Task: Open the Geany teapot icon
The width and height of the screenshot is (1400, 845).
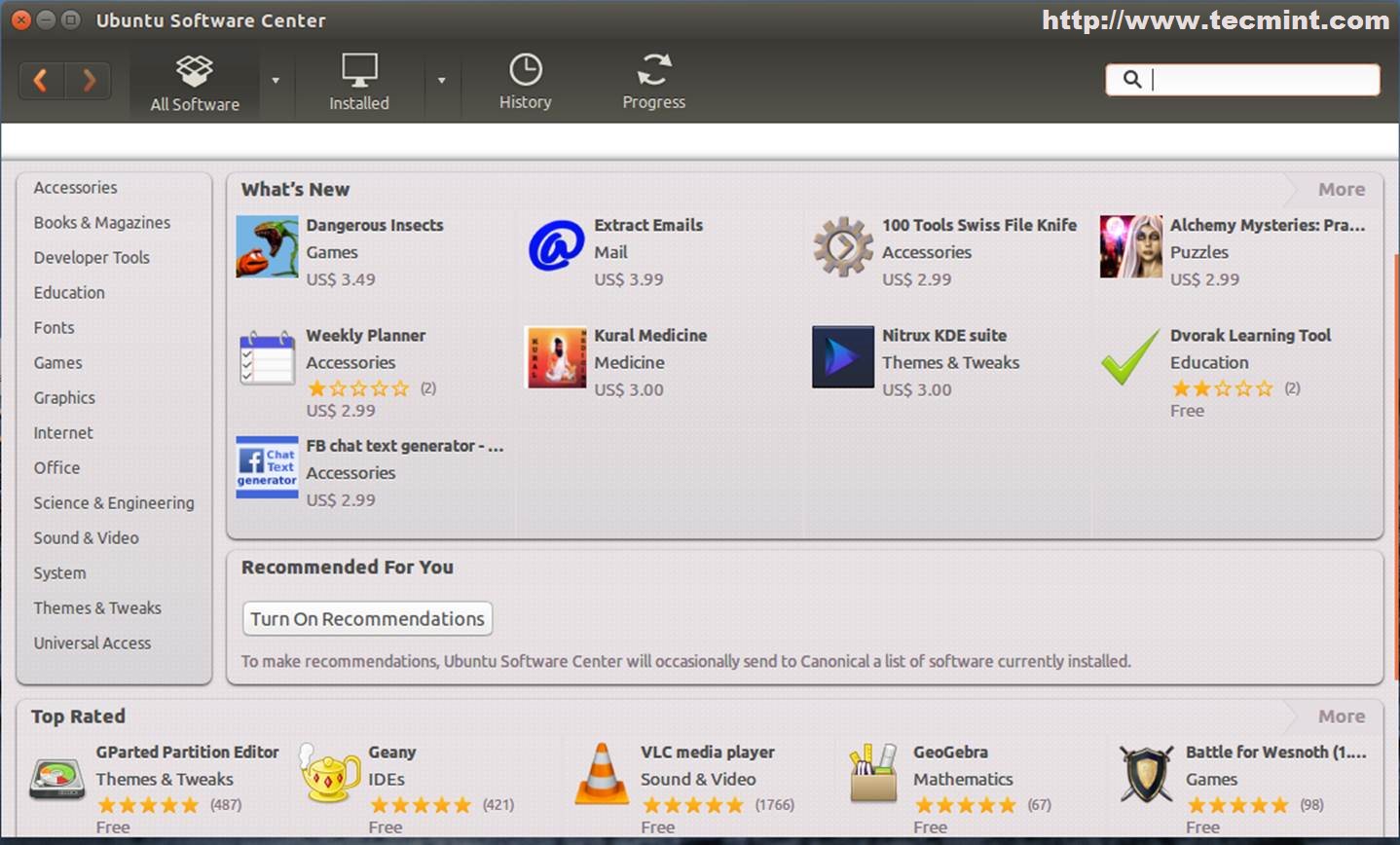Action: click(x=329, y=776)
